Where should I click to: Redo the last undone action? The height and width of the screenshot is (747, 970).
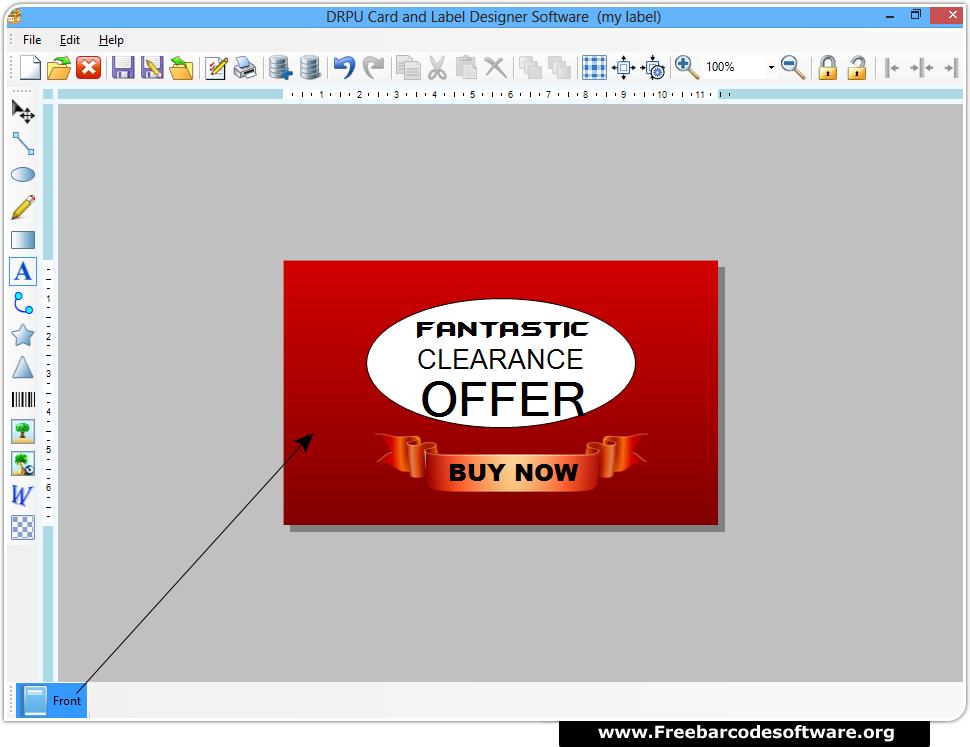(x=374, y=67)
